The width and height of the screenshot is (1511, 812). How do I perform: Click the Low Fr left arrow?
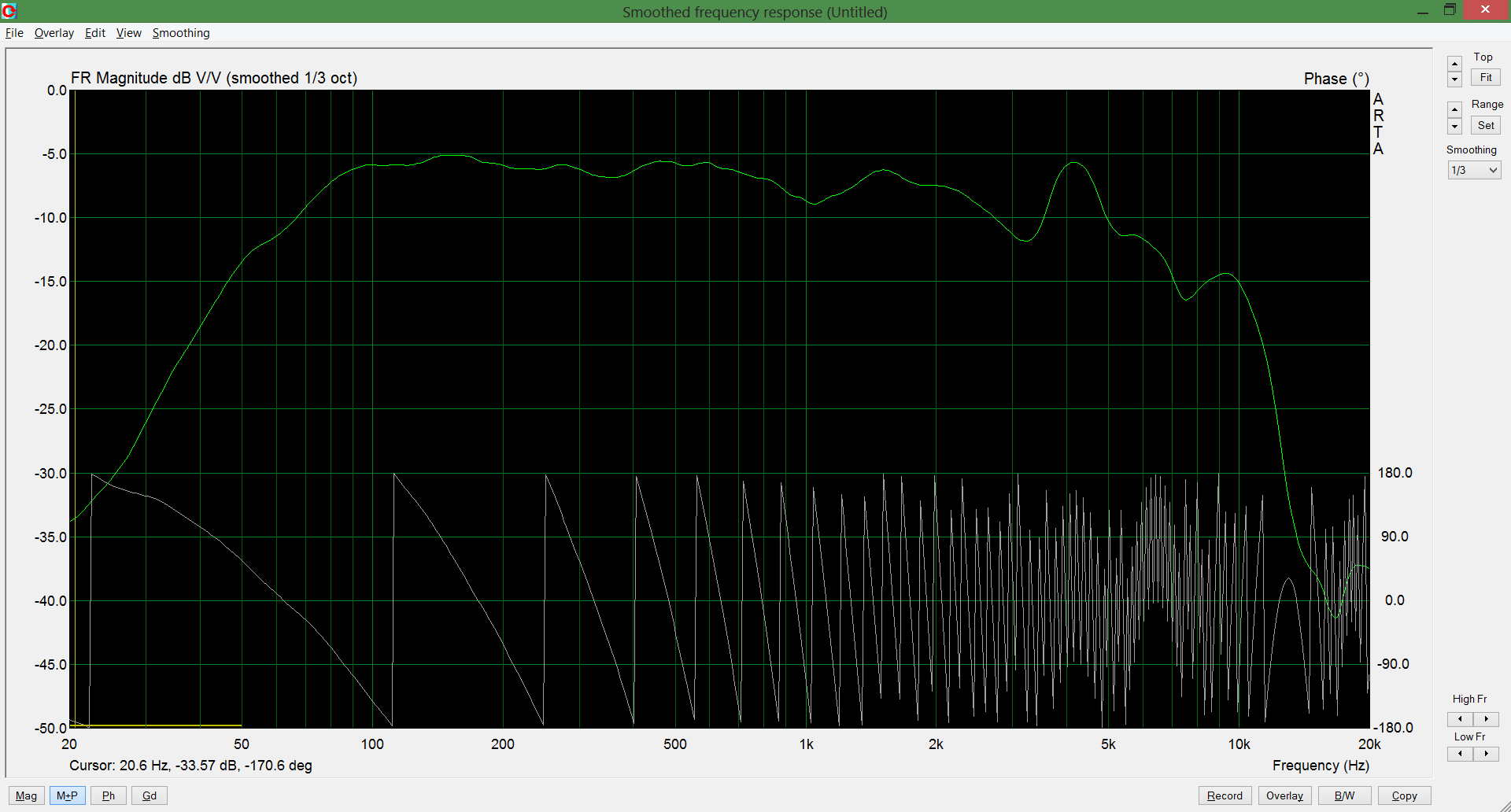coord(1460,754)
